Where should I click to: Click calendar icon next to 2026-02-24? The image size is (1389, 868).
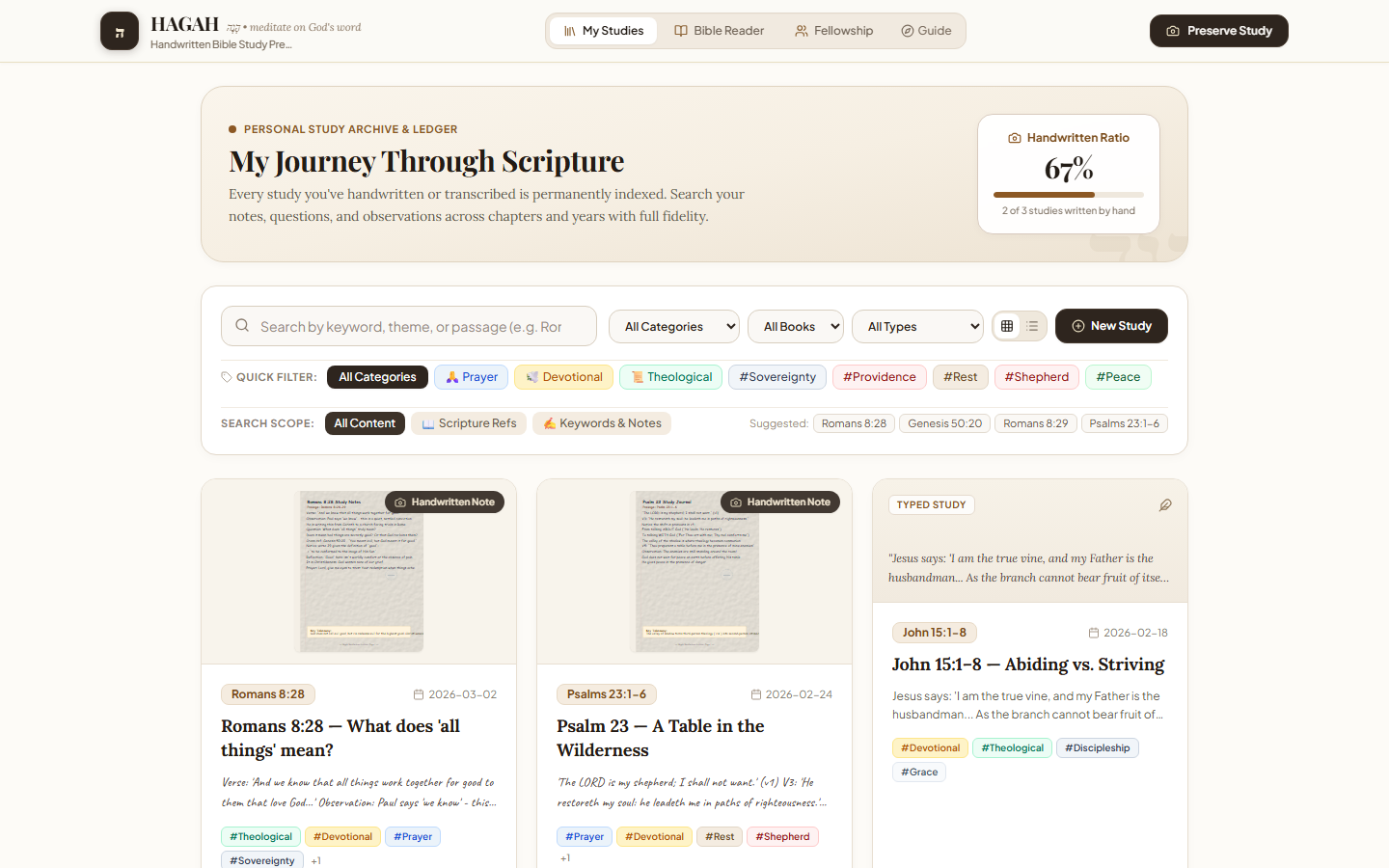(x=756, y=694)
